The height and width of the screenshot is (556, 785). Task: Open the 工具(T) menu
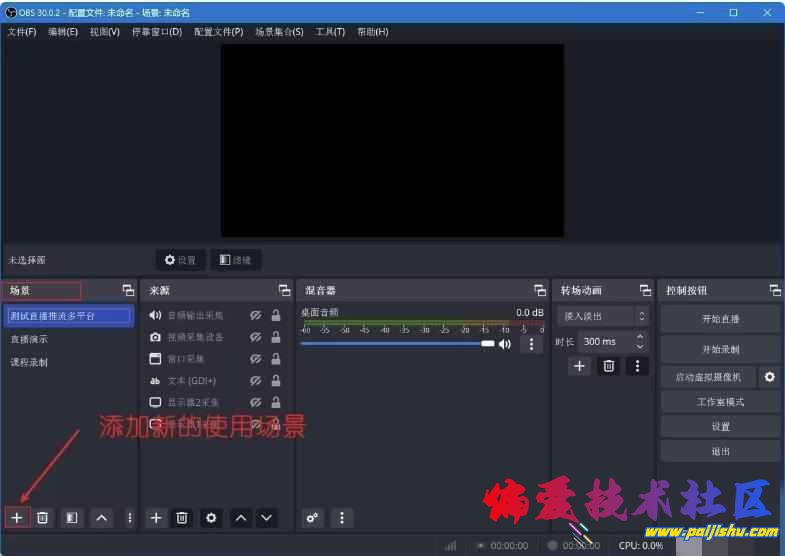pyautogui.click(x=330, y=32)
